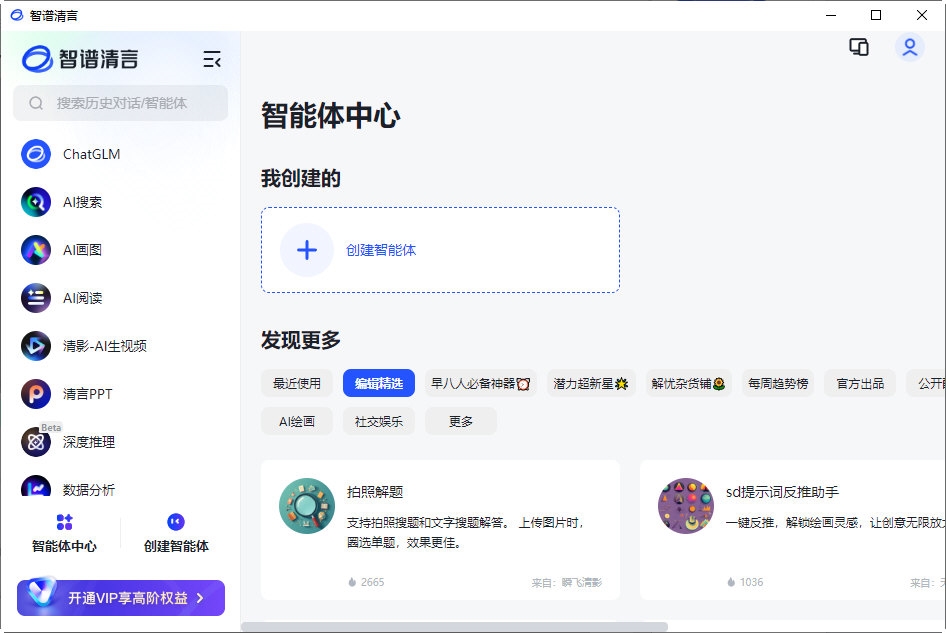
Task: Open the AI画图 icon in sidebar
Action: [x=36, y=250]
